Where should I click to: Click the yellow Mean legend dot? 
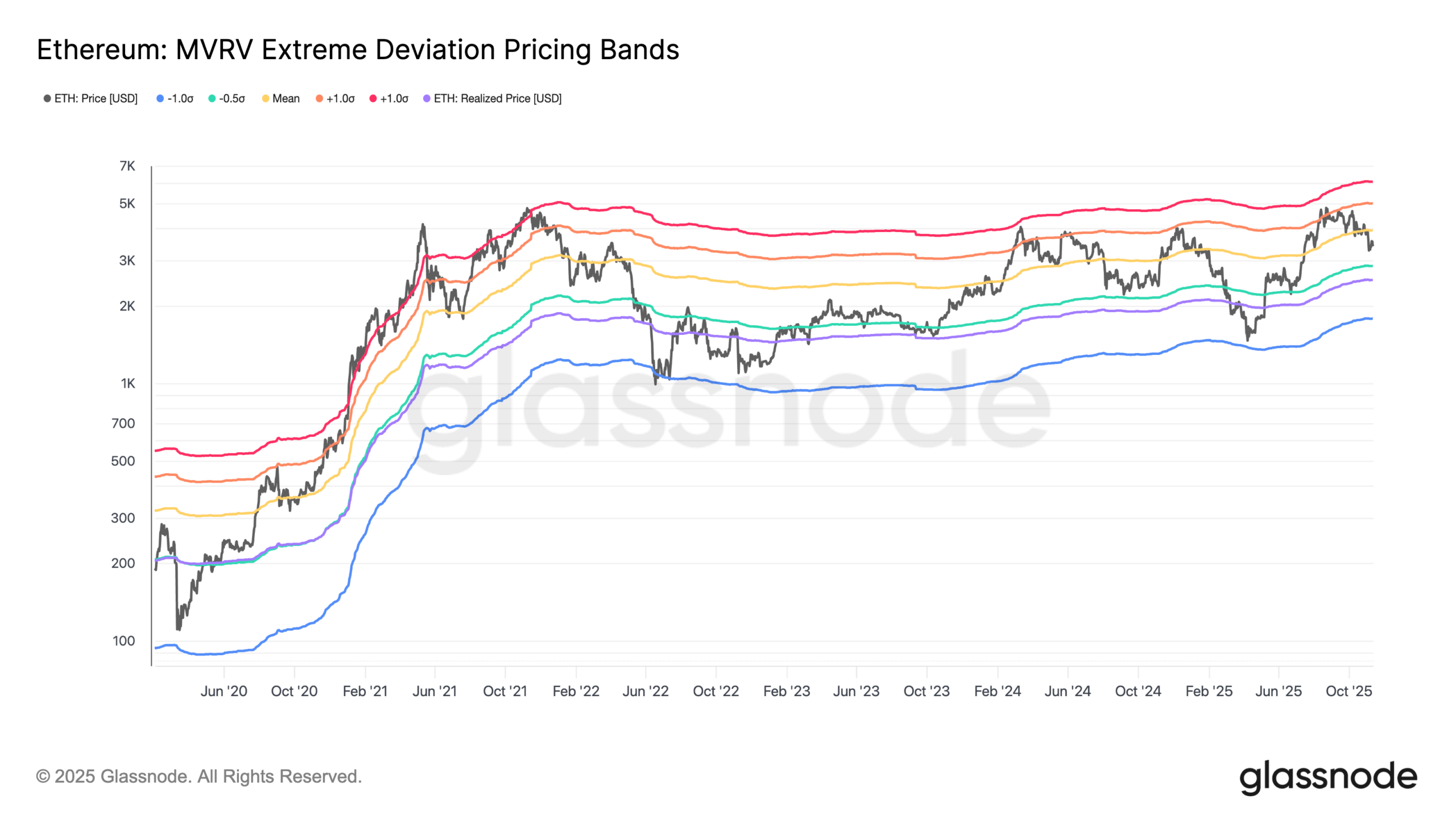coord(266,98)
